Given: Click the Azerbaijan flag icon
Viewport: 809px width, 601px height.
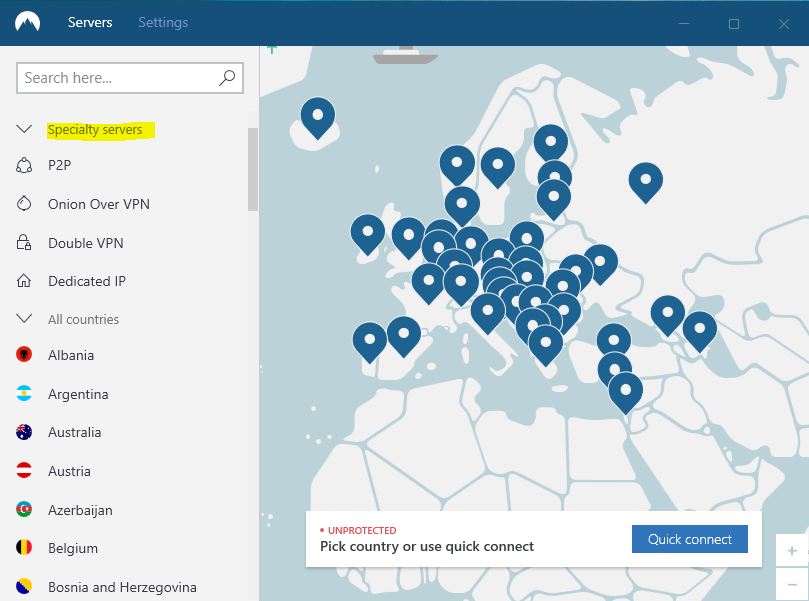Looking at the screenshot, I should pos(24,509).
